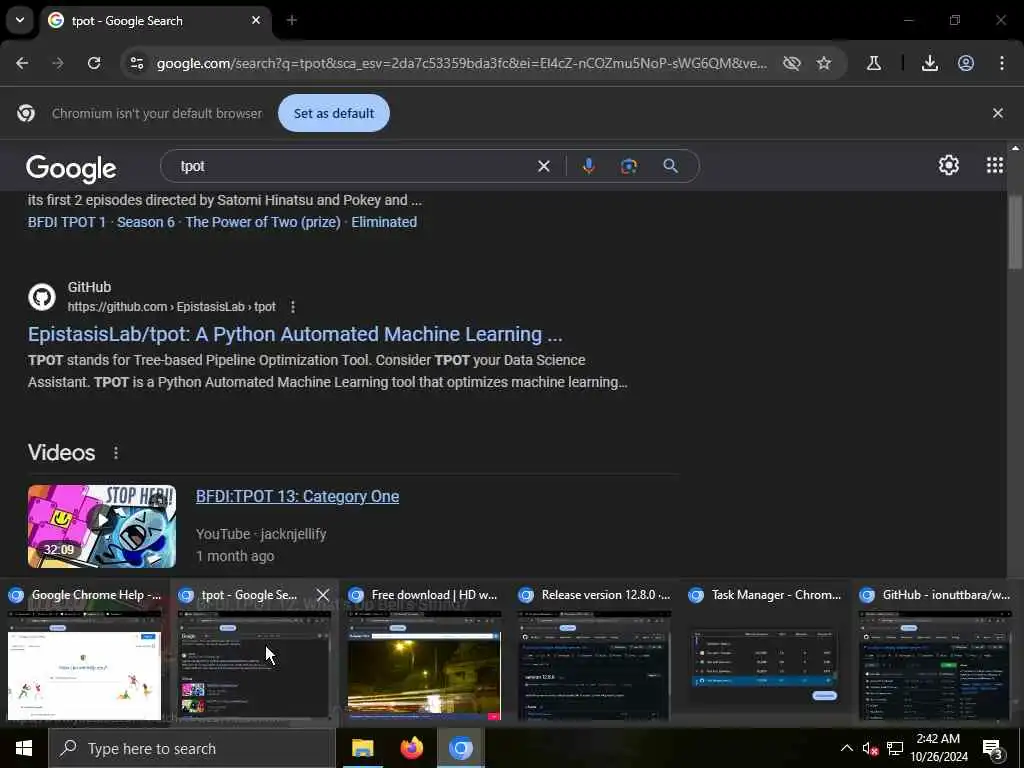The image size is (1024, 768).
Task: Click the tpot search input field
Action: tap(353, 167)
